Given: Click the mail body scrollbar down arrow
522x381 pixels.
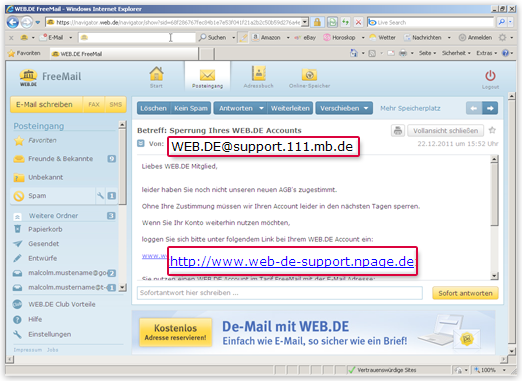Looking at the screenshot, I should point(494,276).
